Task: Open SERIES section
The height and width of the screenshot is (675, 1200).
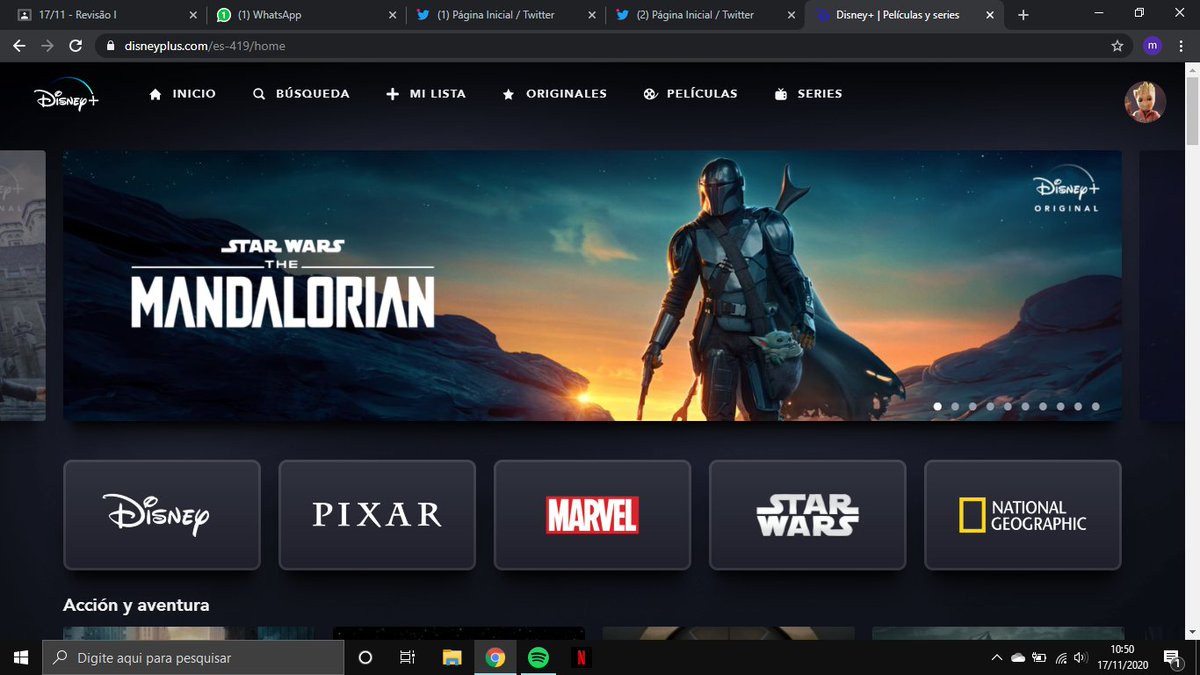Action: pos(809,94)
